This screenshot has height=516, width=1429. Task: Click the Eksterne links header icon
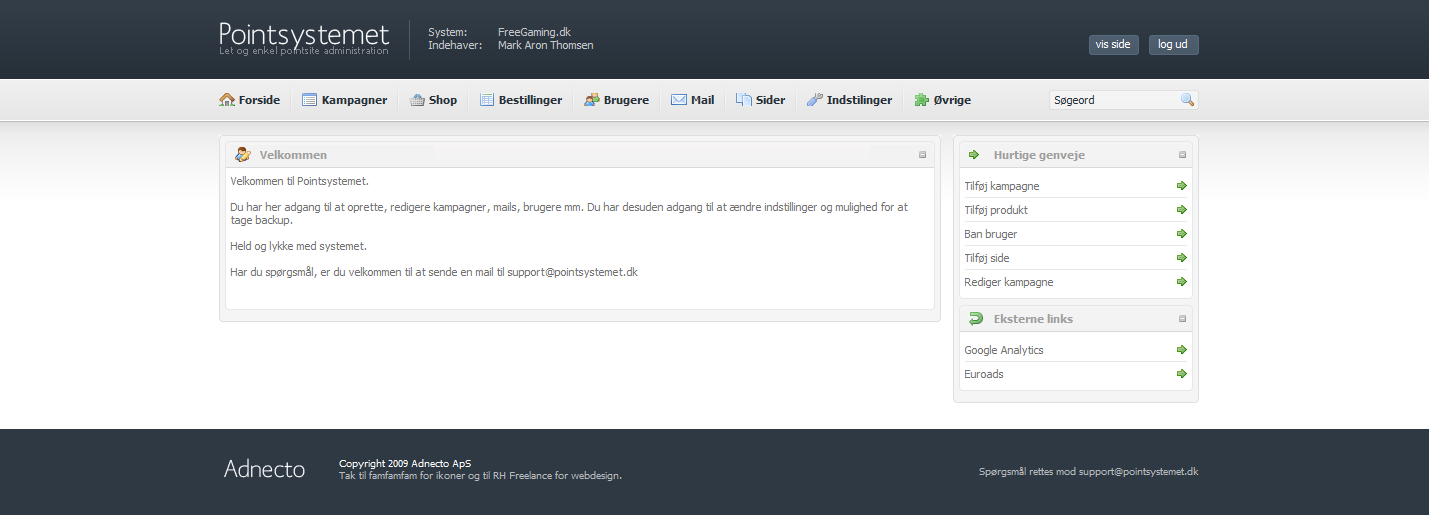tap(976, 319)
